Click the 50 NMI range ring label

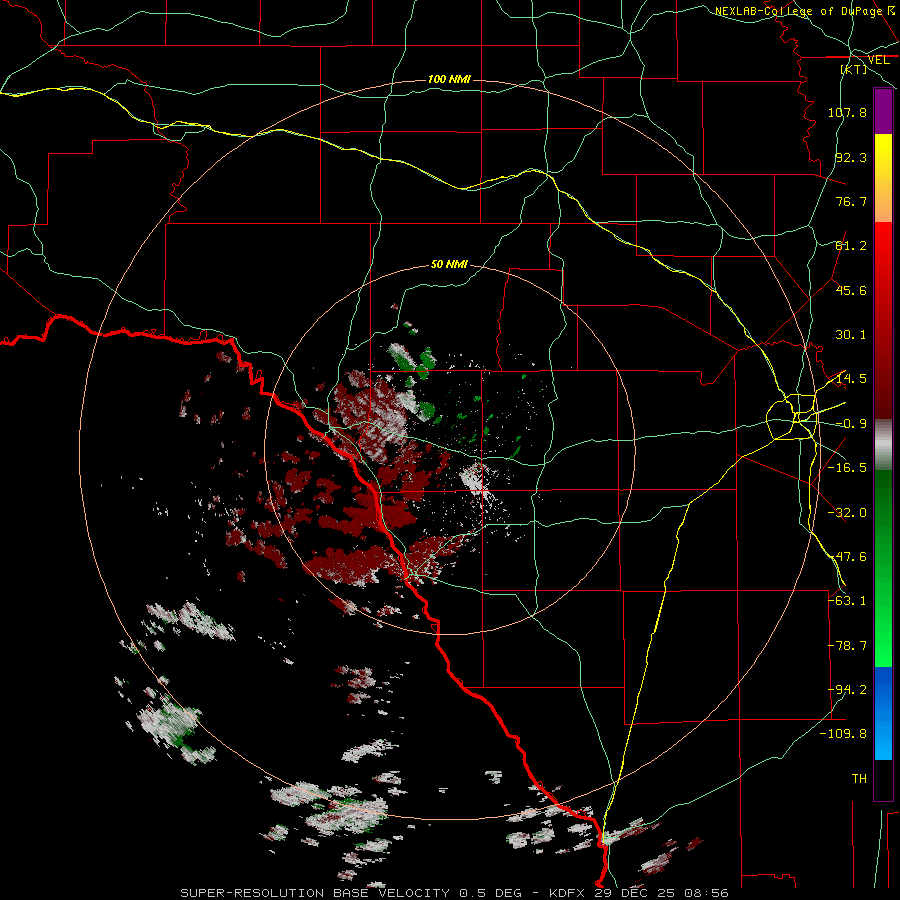pos(449,265)
